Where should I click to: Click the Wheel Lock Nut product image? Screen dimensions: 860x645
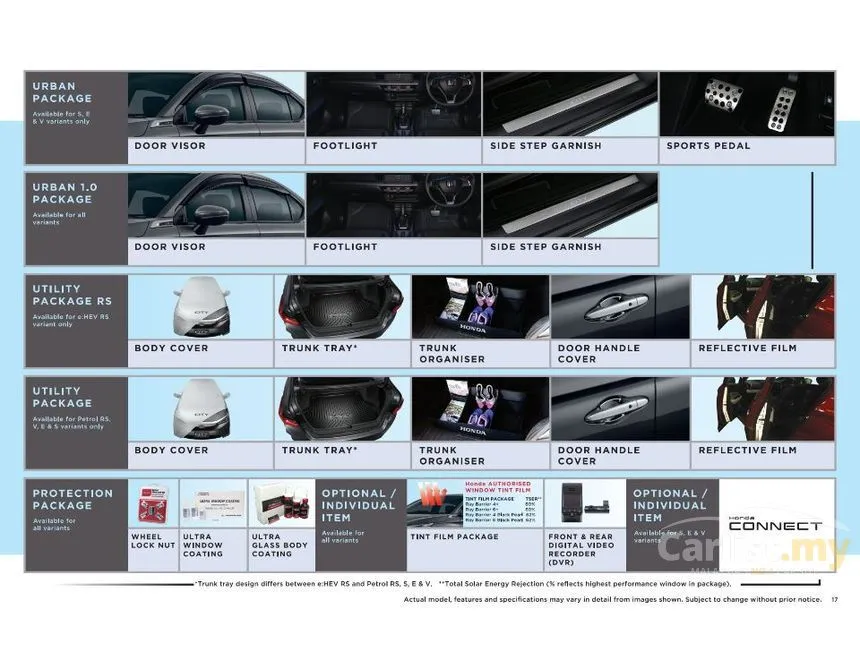[x=153, y=504]
